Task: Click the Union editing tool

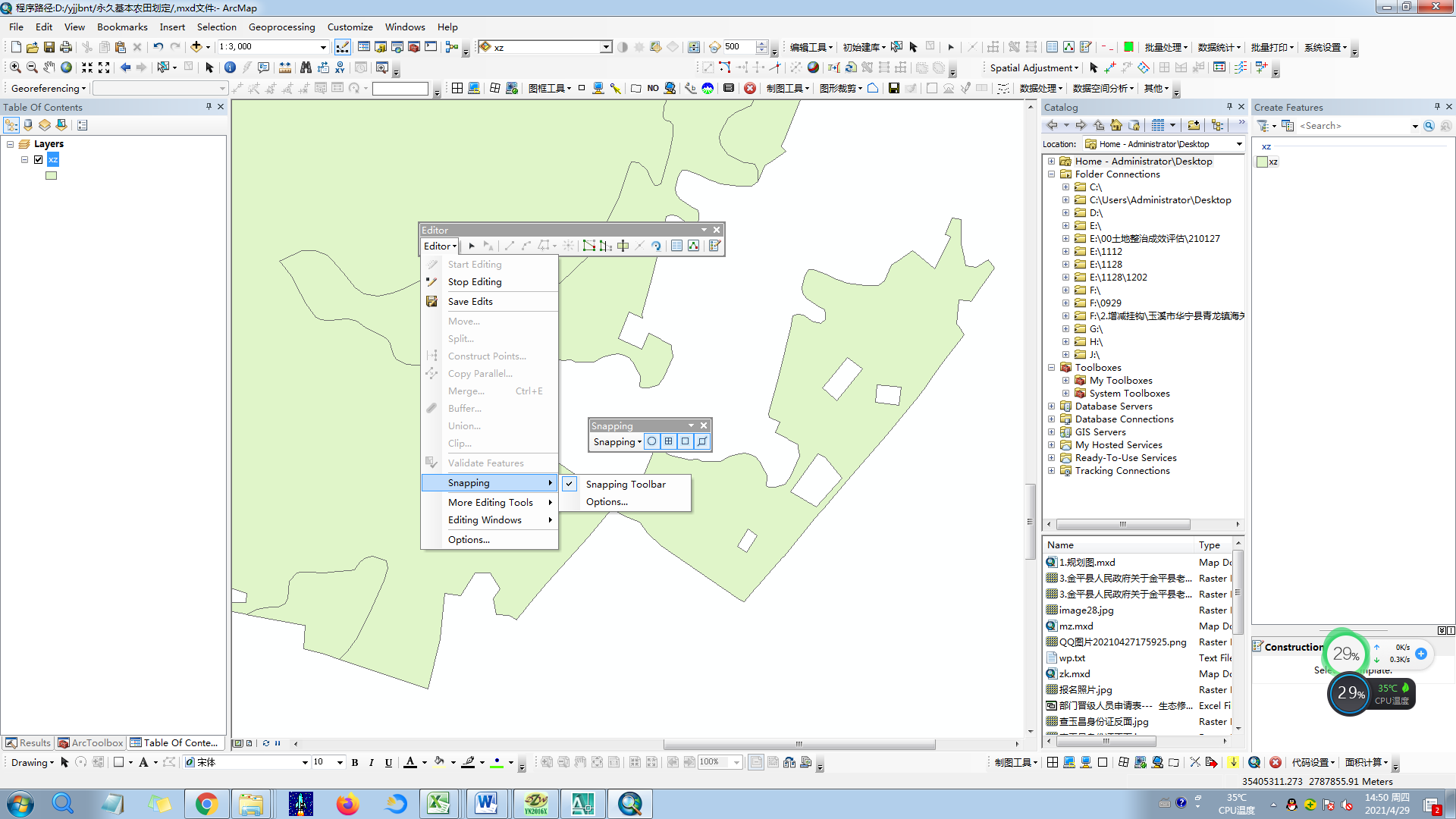Action: click(465, 425)
